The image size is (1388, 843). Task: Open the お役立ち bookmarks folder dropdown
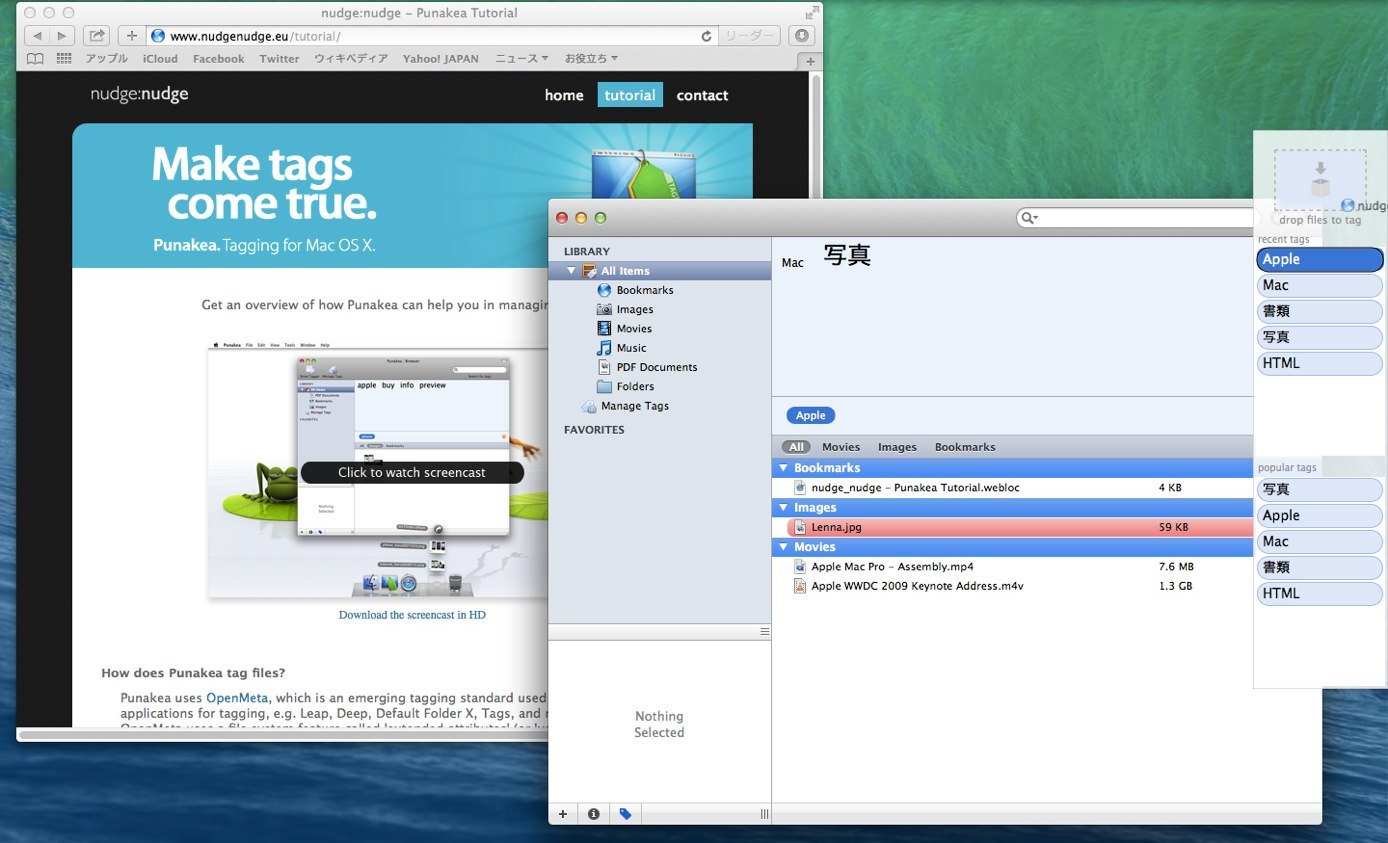click(591, 59)
